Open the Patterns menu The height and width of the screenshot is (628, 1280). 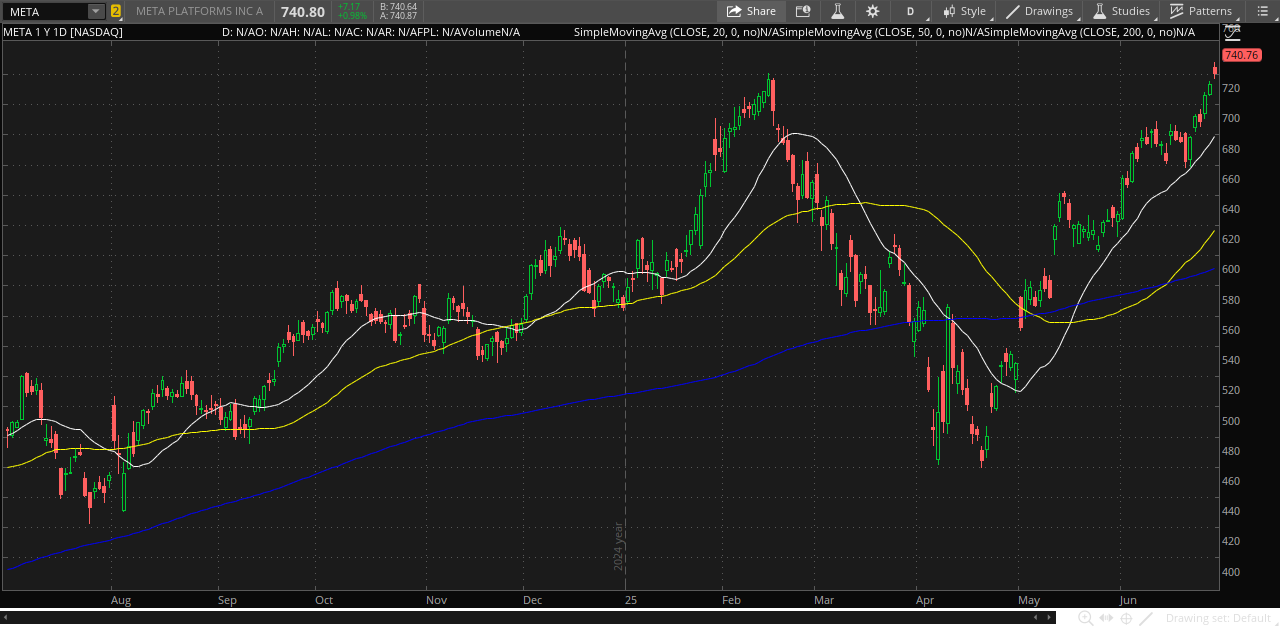[1201, 11]
